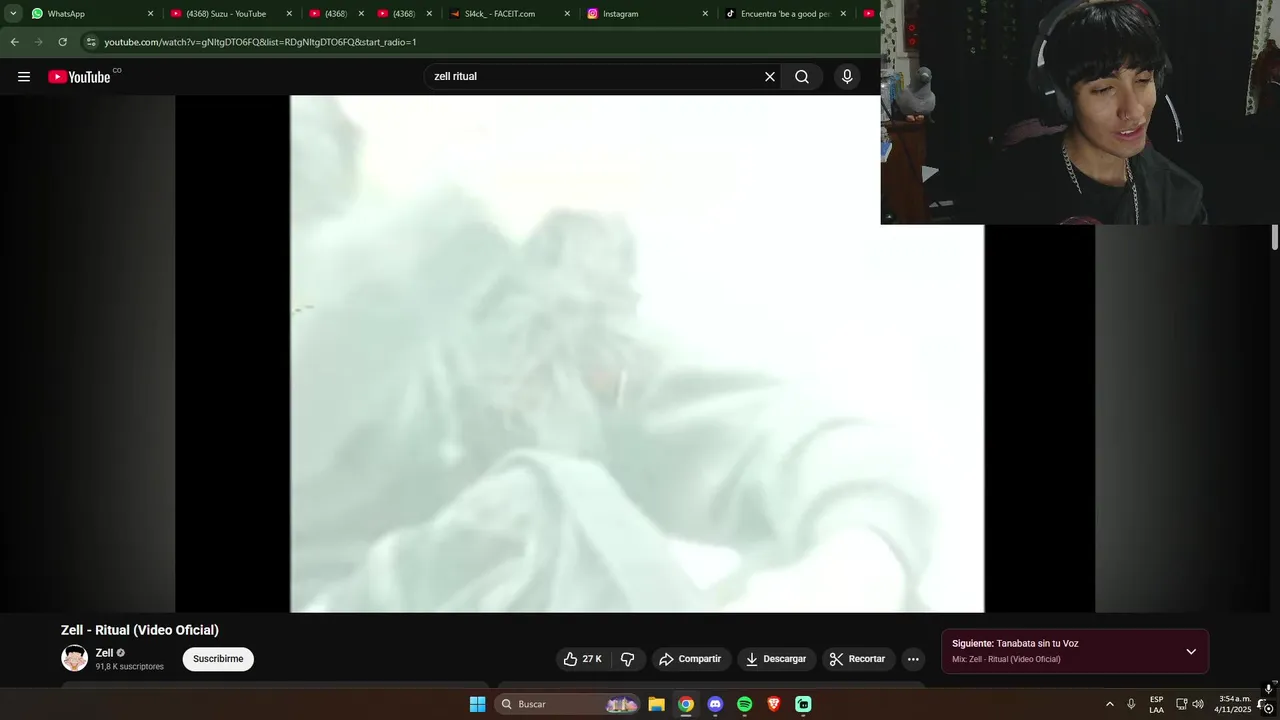This screenshot has width=1280, height=720.
Task: Click the browser forward arrow
Action: (x=39, y=42)
